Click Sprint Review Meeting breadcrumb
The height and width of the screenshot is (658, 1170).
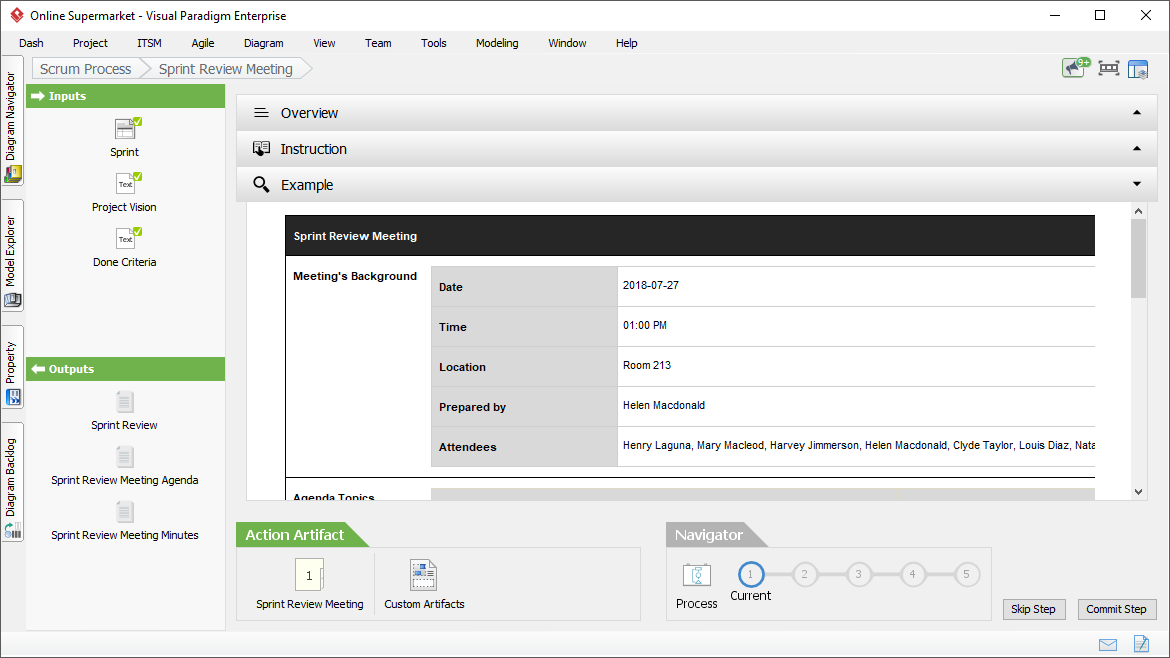[225, 69]
